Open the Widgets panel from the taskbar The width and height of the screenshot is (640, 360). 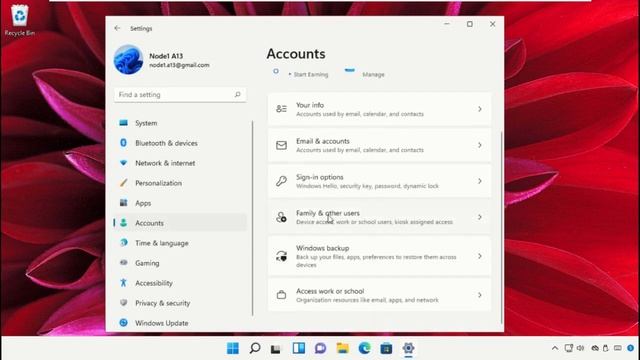coord(298,348)
